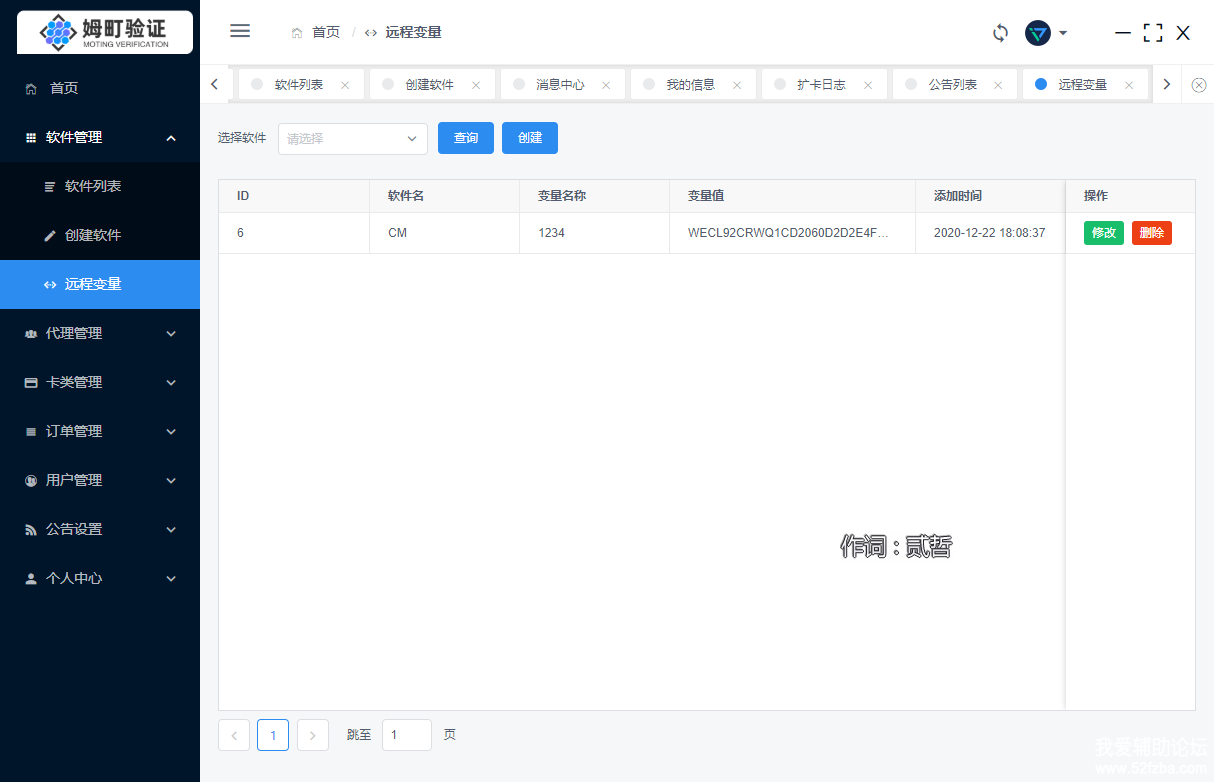Screen dimensions: 1214x782
Task: Close the 我的信息 tab
Action: click(x=737, y=85)
